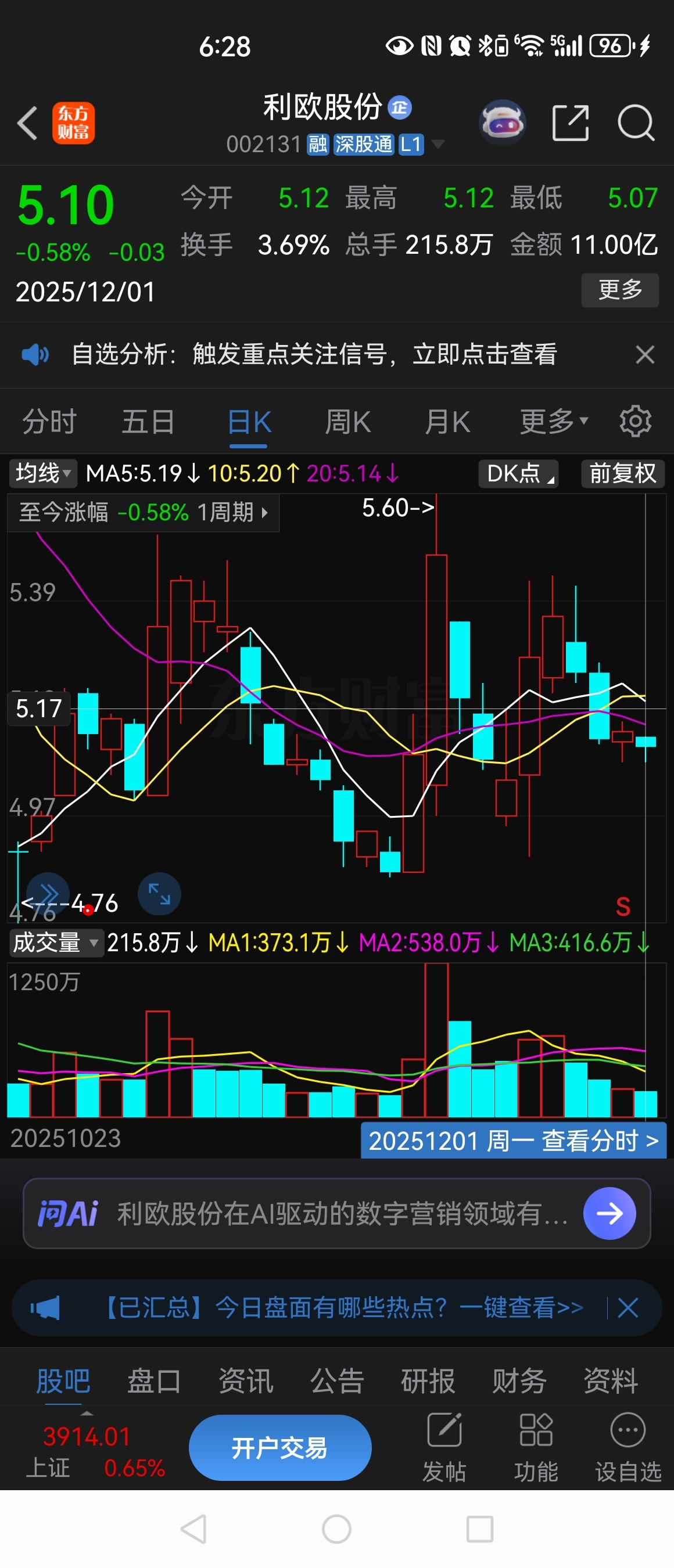Switch to the 周K chart tab
Viewport: 674px width, 1568px height.
pyautogui.click(x=347, y=421)
